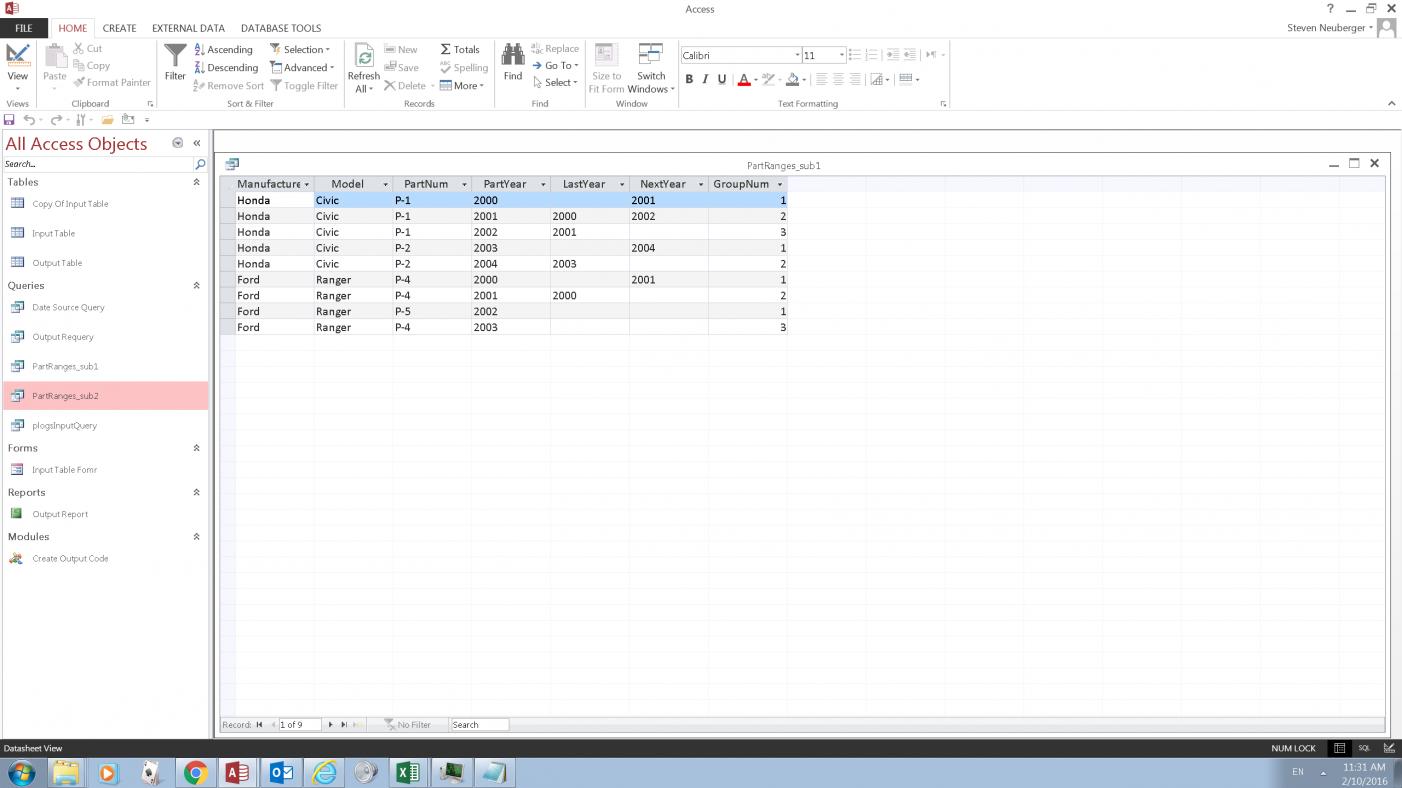The width and height of the screenshot is (1402, 788).
Task: Open the PartYear column filter dropdown
Action: 543,184
